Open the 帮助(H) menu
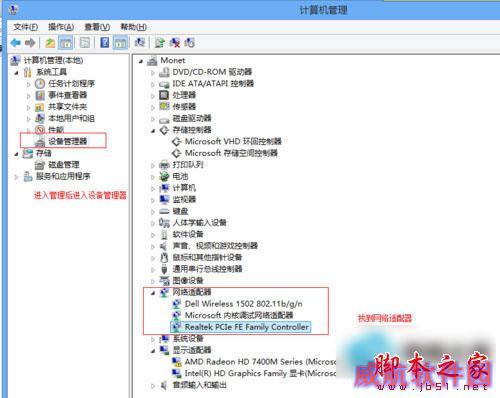Image resolution: width=500 pixels, height=398 pixels. 133,27
